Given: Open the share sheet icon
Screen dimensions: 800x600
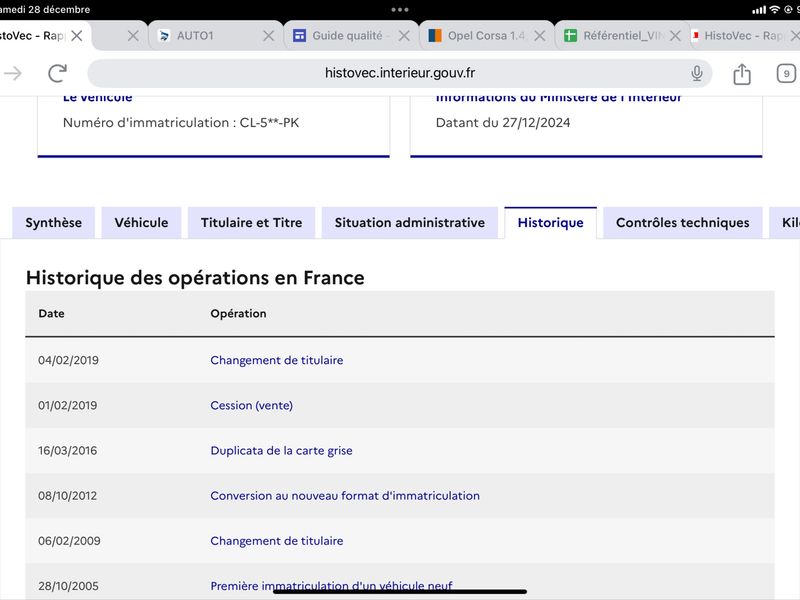Looking at the screenshot, I should [x=741, y=74].
